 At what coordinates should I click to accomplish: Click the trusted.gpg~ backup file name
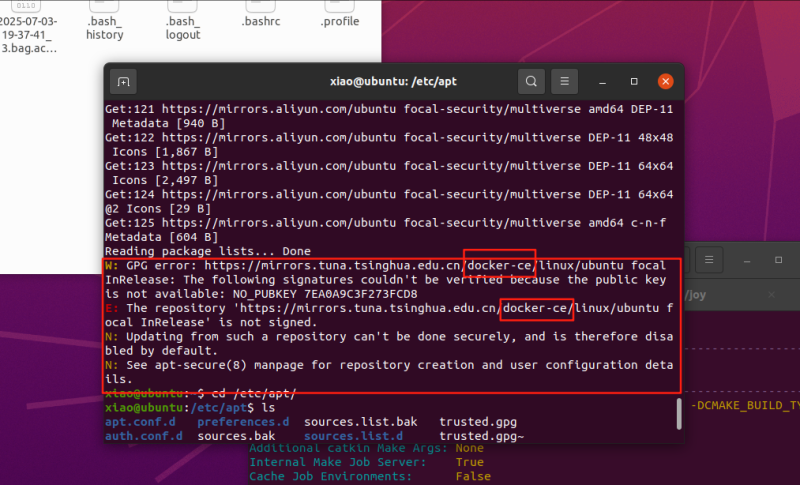482,436
